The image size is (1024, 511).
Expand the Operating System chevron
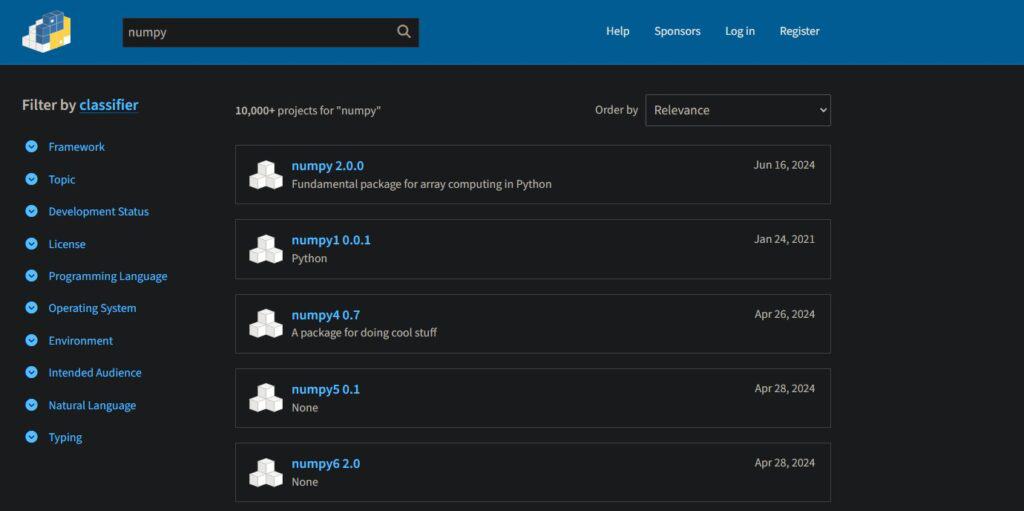[x=31, y=308]
